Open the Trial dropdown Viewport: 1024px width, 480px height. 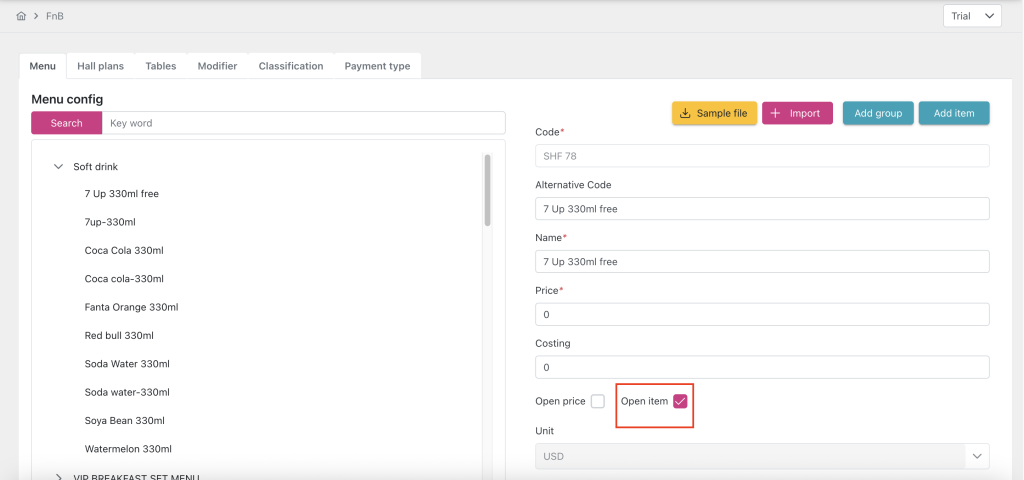971,16
